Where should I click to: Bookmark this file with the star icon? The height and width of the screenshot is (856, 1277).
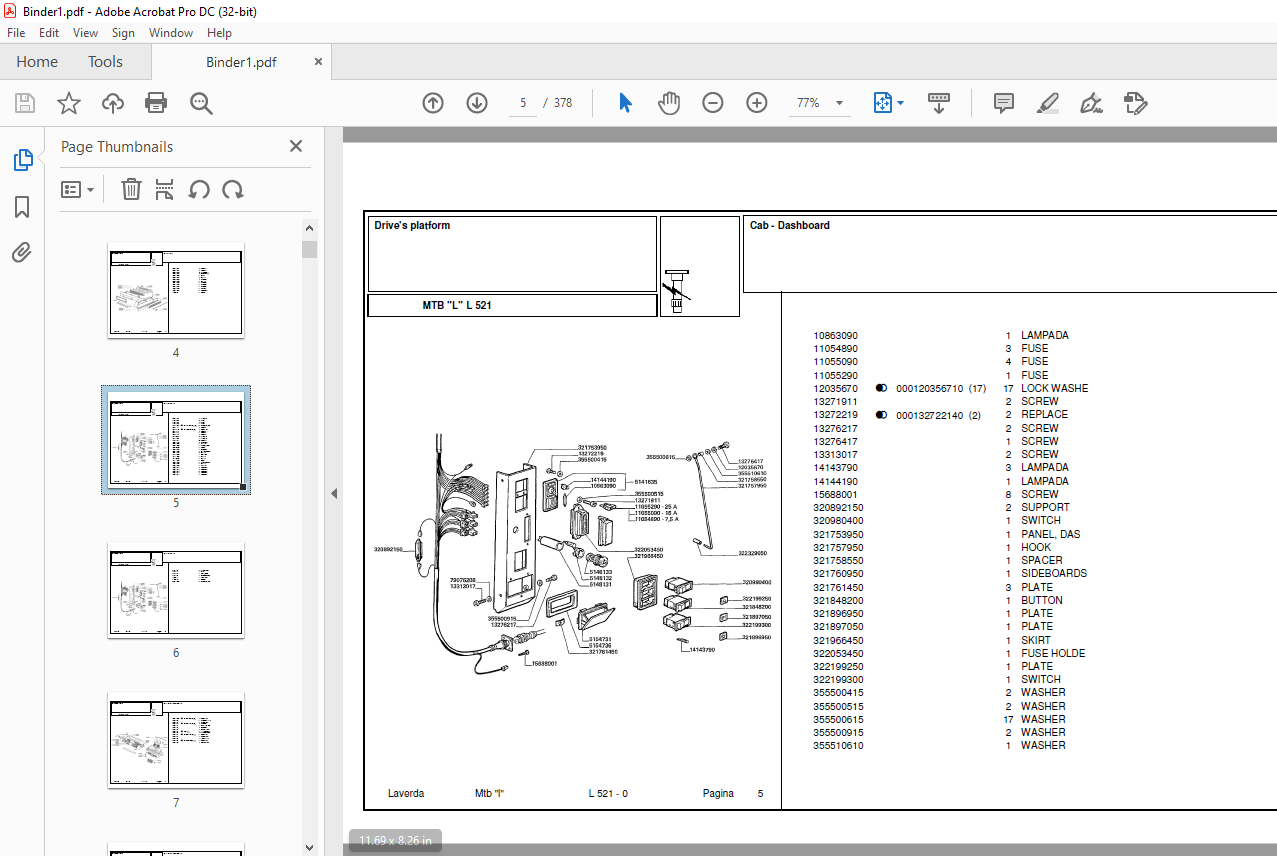click(69, 103)
